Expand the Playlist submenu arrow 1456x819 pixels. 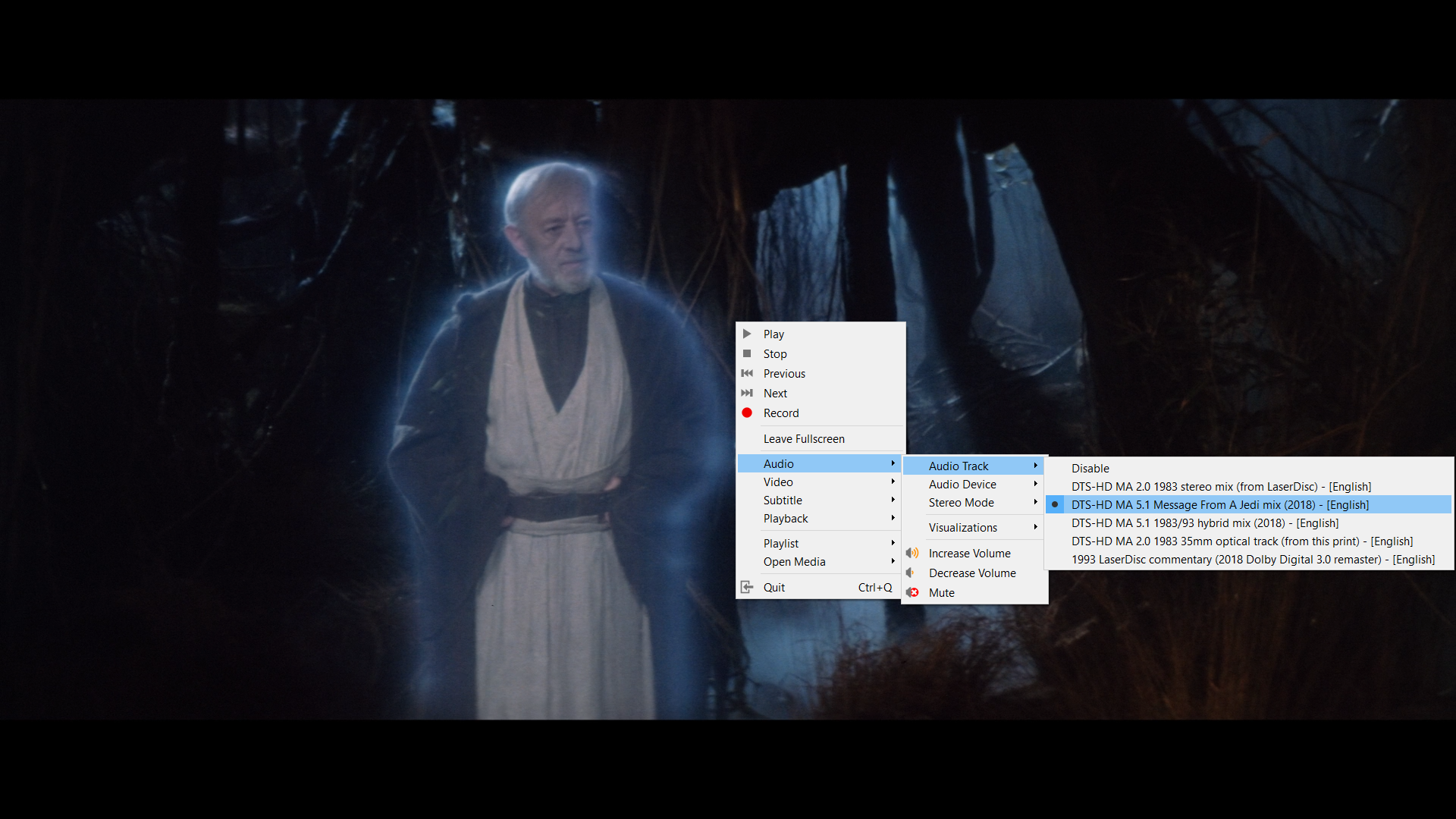[893, 543]
